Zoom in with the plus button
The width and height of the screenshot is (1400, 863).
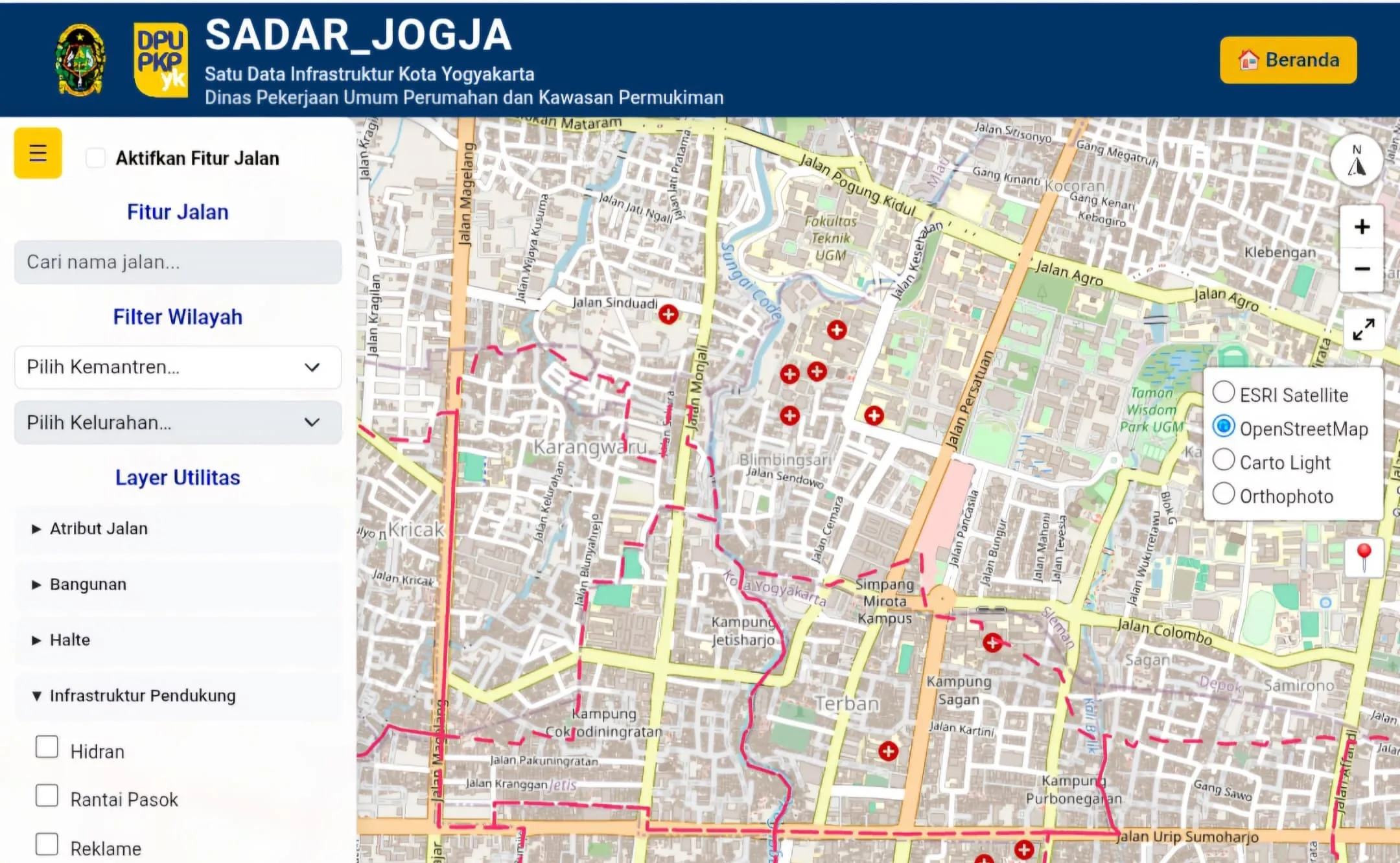(1362, 227)
